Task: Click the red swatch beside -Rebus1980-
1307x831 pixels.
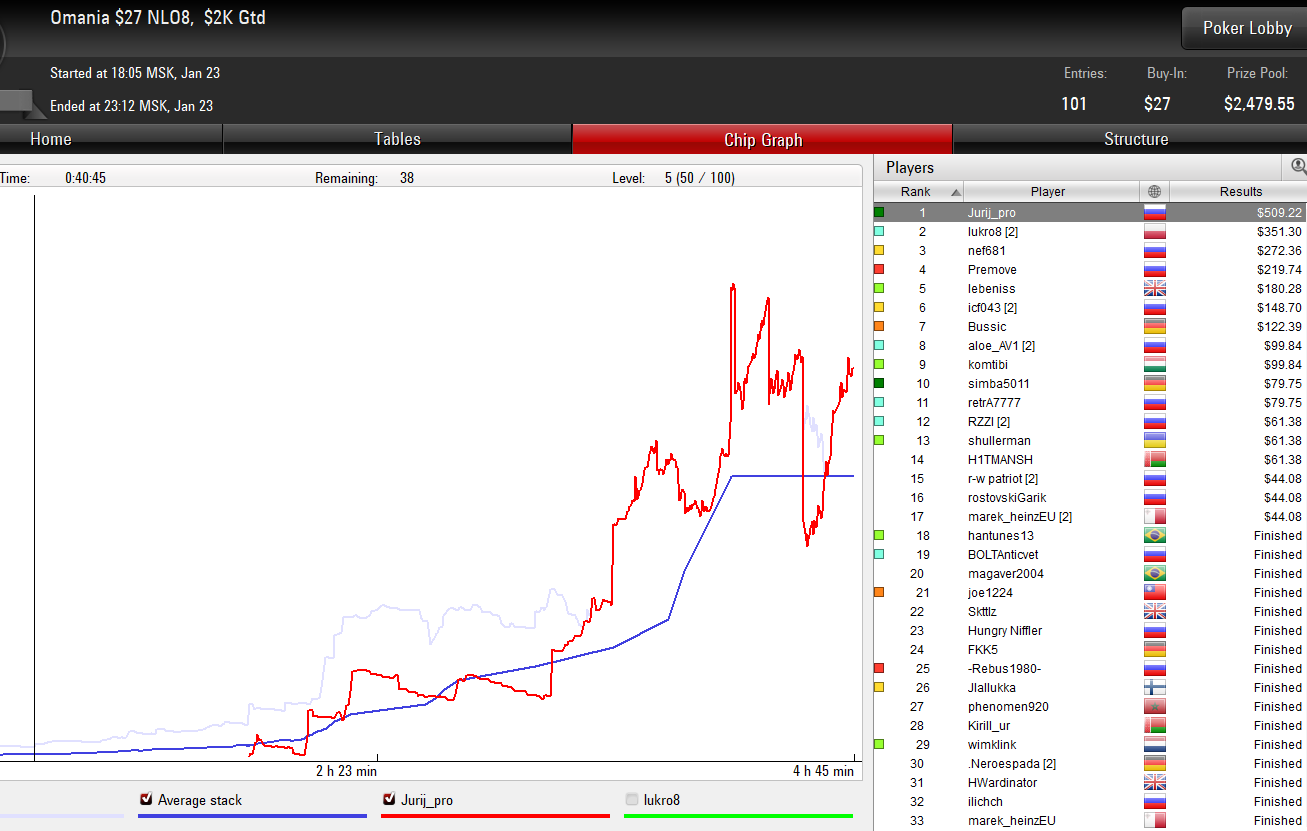Action: coord(879,668)
